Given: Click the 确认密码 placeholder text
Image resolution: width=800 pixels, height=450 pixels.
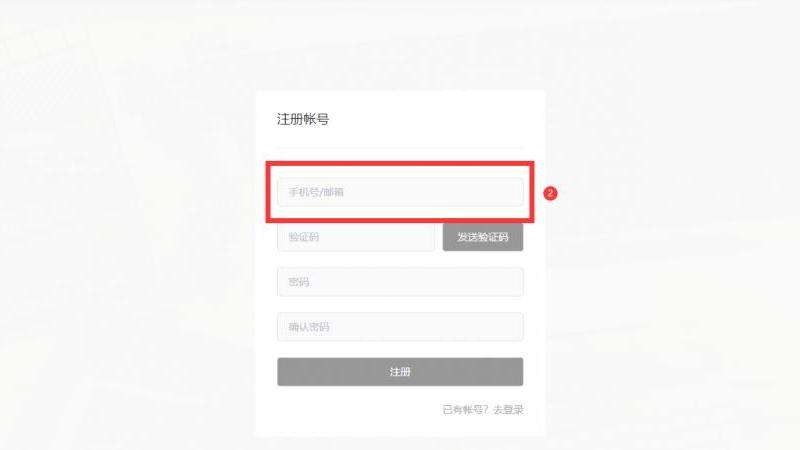Looking at the screenshot, I should (309, 327).
